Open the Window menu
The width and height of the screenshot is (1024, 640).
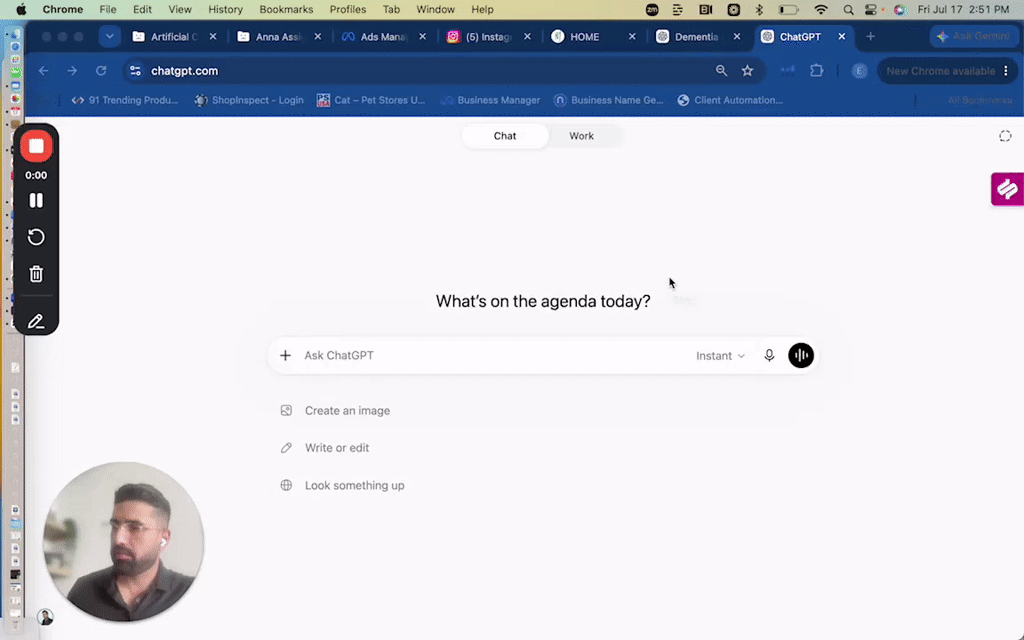tap(436, 9)
